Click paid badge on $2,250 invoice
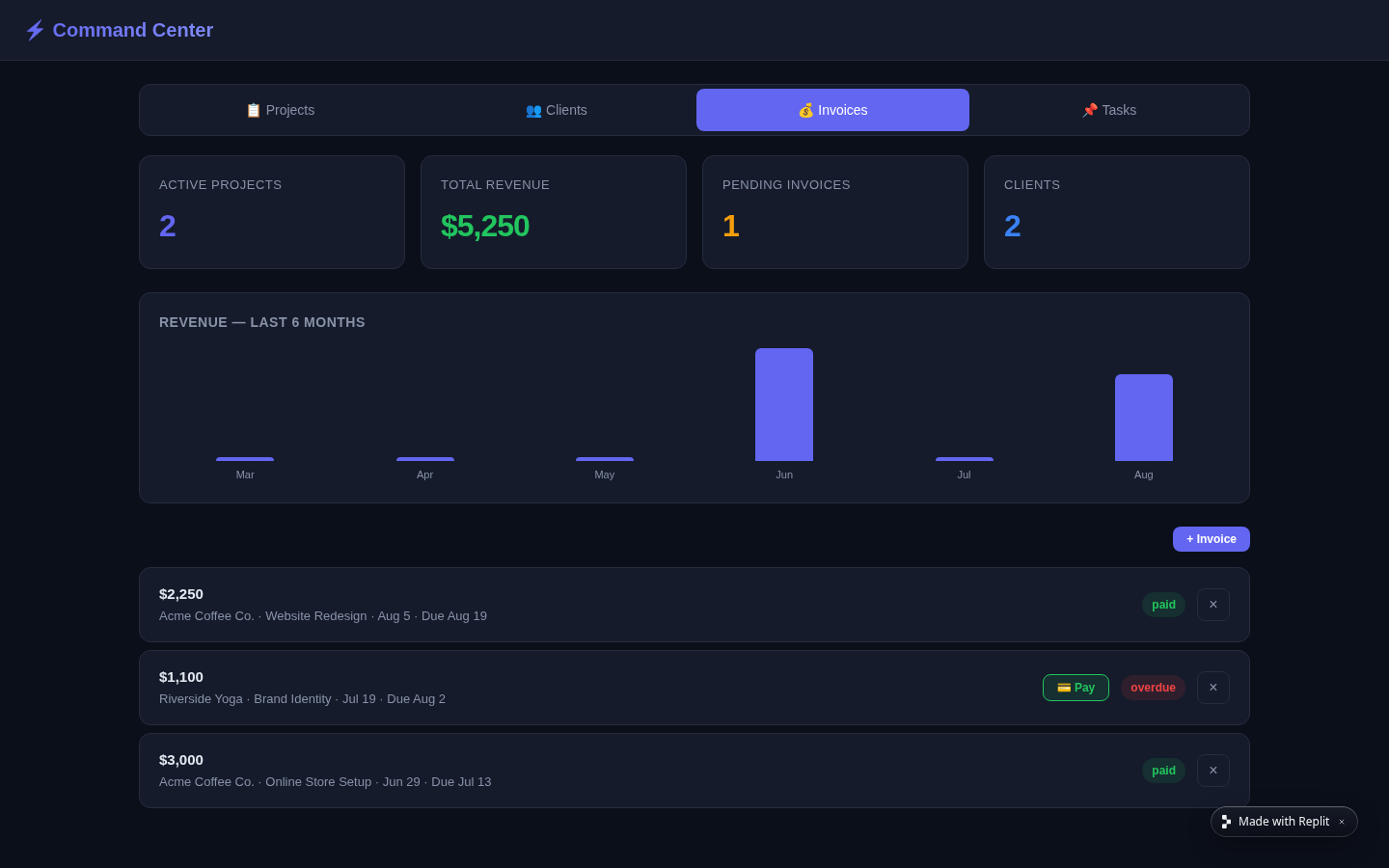1389x868 pixels. point(1163,605)
